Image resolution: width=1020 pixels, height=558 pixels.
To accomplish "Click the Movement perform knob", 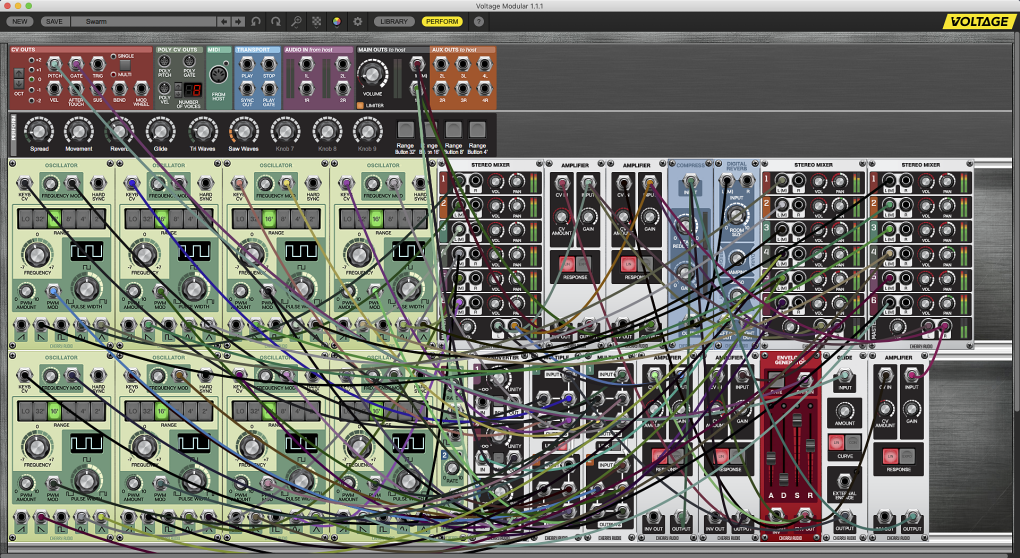I will pyautogui.click(x=79, y=131).
